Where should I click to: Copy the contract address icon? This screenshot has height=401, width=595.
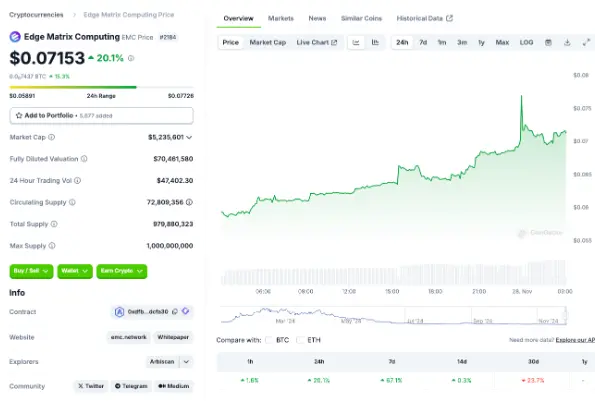pos(175,311)
